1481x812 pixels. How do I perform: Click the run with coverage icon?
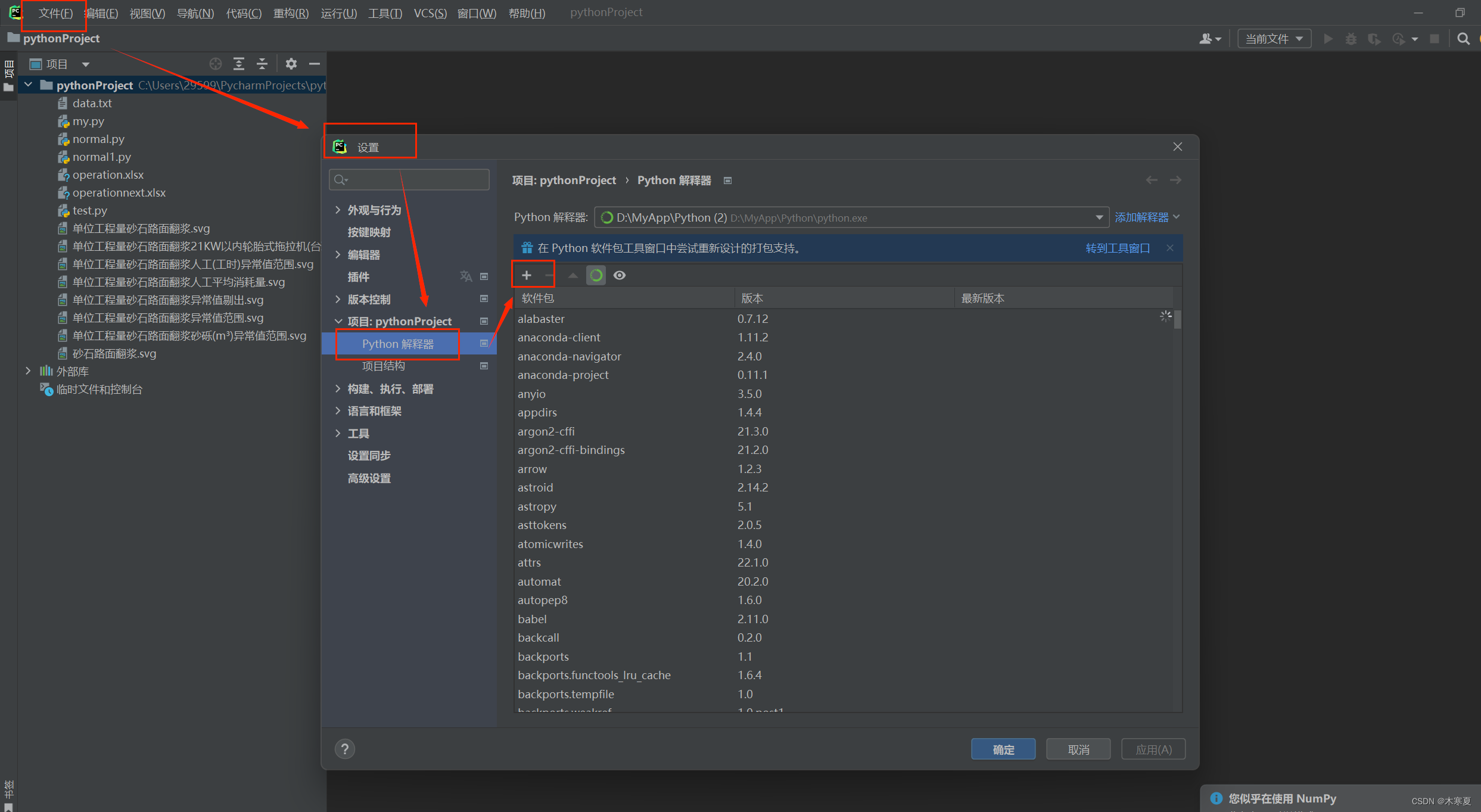point(1374,39)
